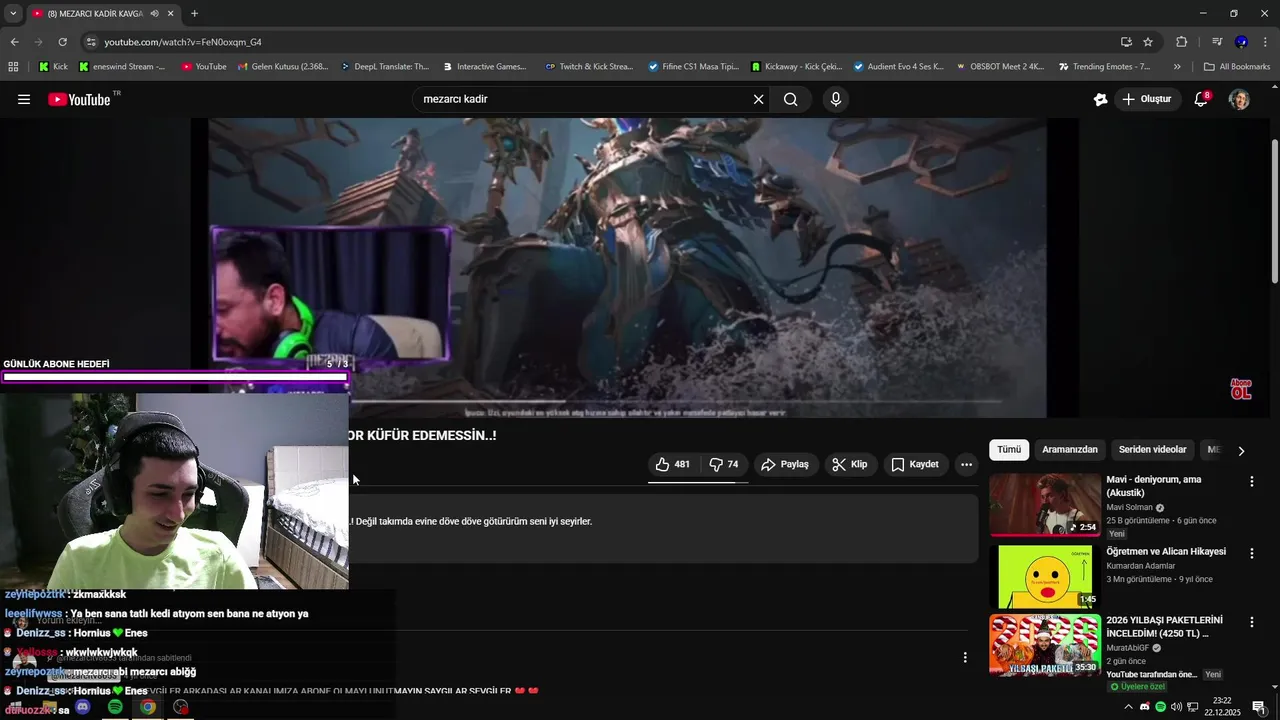This screenshot has height=720, width=1280.
Task: Open the DeepL Translate bookmark
Action: 385,67
